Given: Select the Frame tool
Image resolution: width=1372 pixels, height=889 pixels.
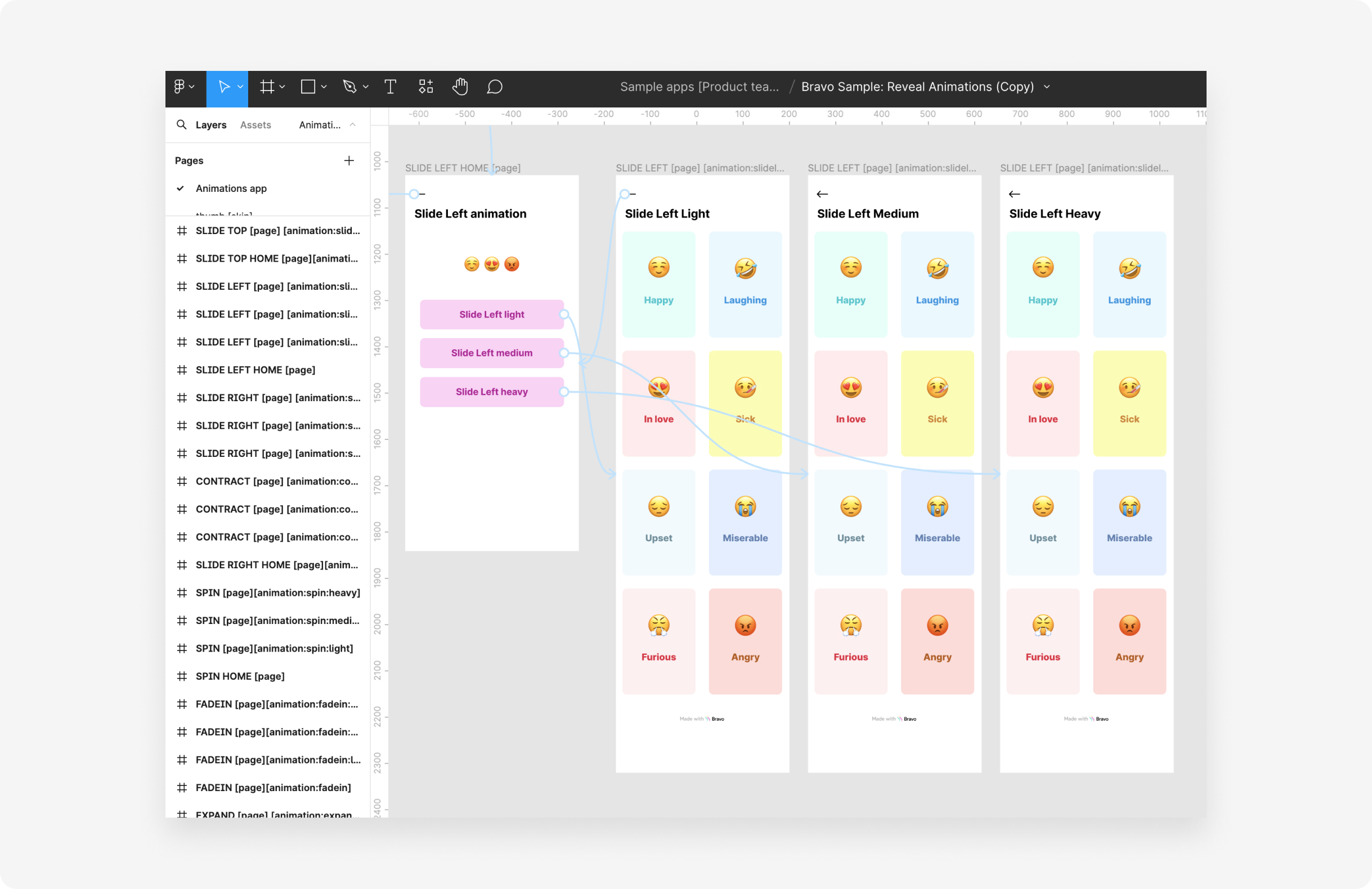Looking at the screenshot, I should (267, 87).
